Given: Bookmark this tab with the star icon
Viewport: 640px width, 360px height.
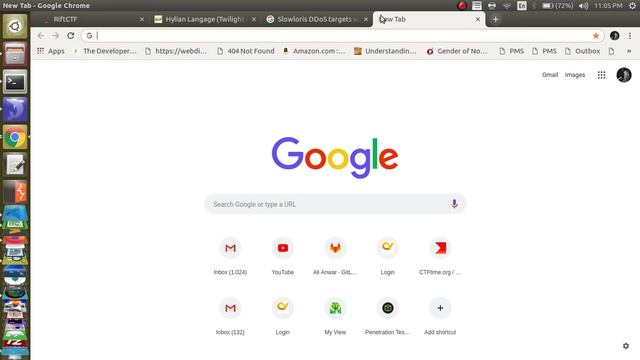Looking at the screenshot, I should point(596,36).
